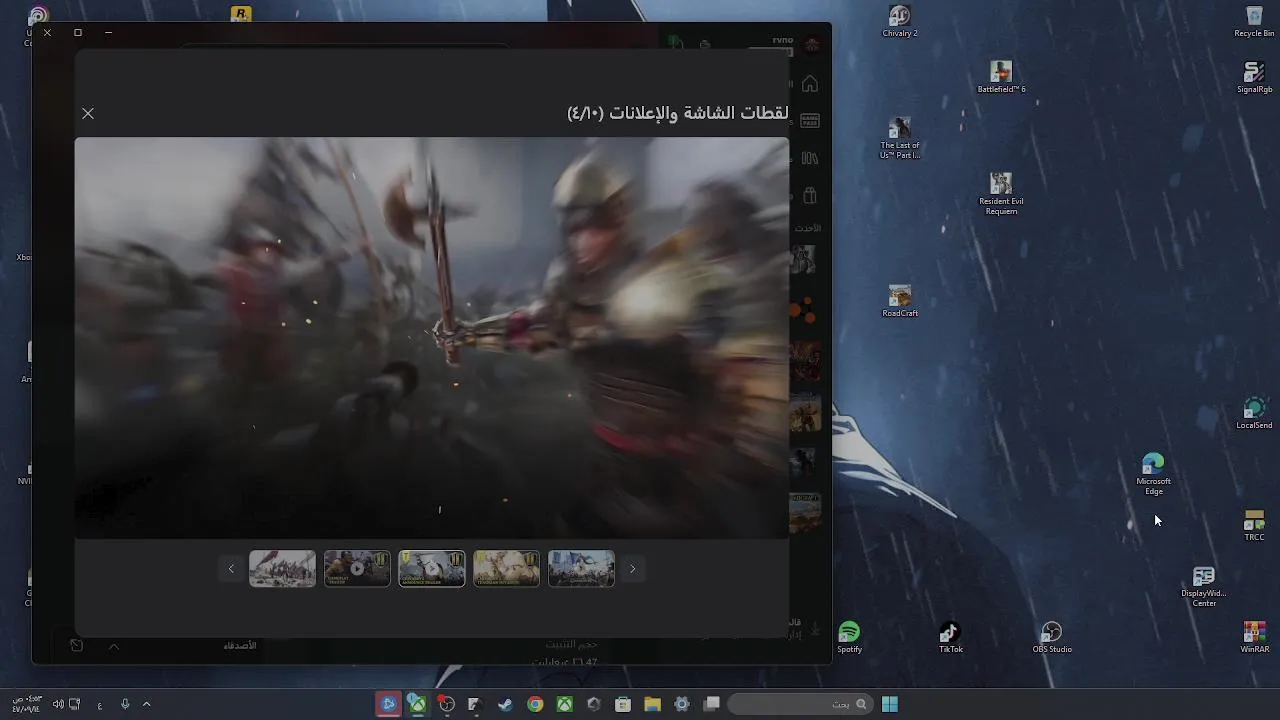Select the Microsoft Edge desktop shortcut

(x=1153, y=474)
